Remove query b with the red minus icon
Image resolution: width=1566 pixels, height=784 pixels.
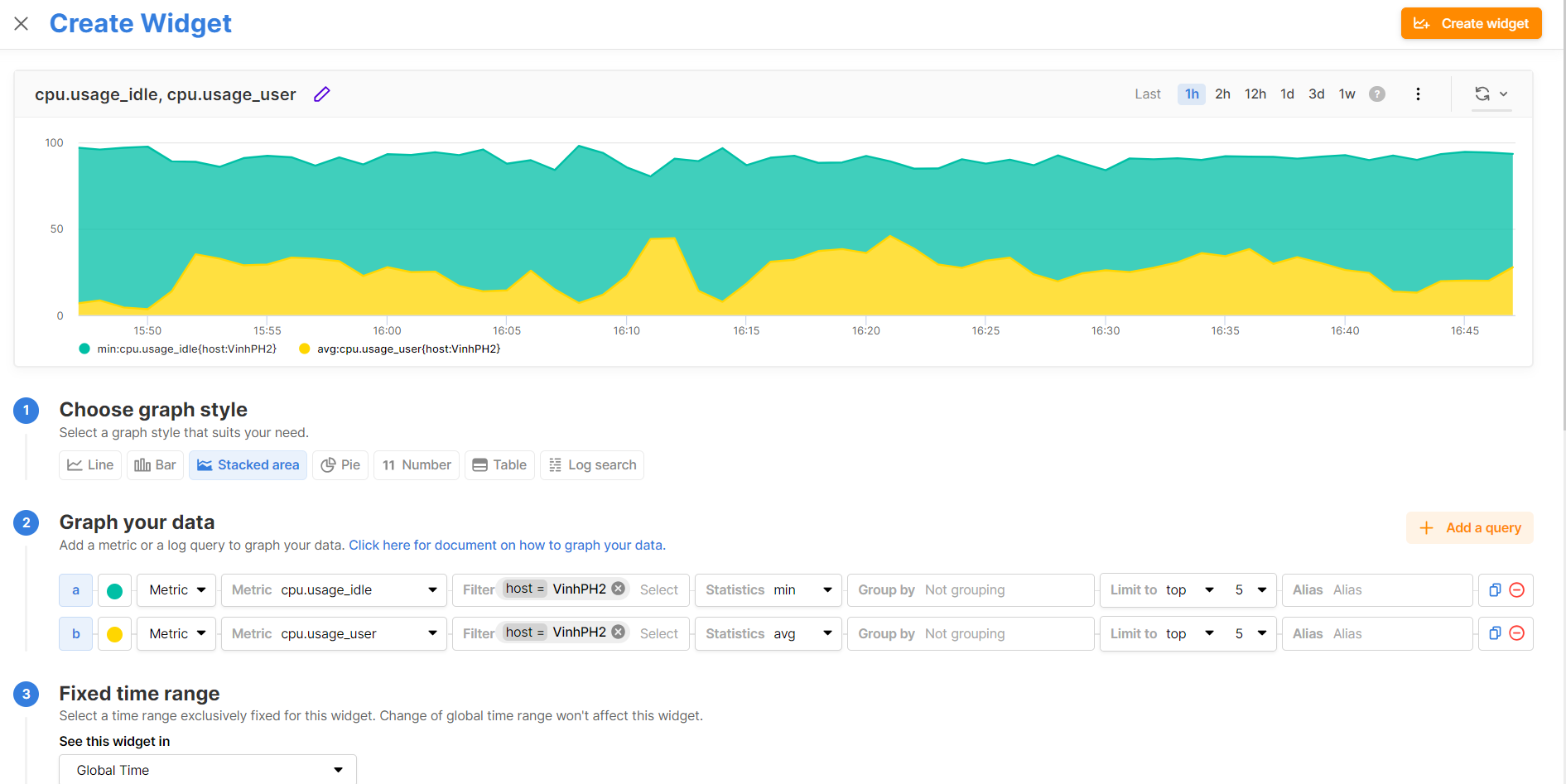tap(1517, 633)
